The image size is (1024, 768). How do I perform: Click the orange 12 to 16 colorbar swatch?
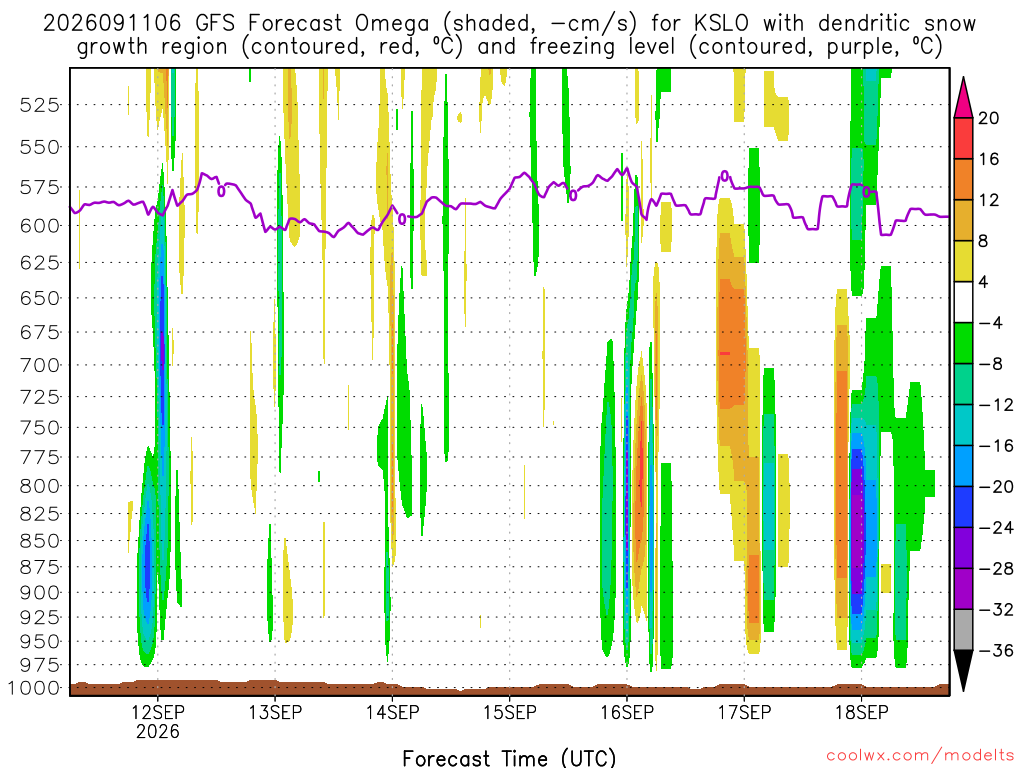(963, 180)
